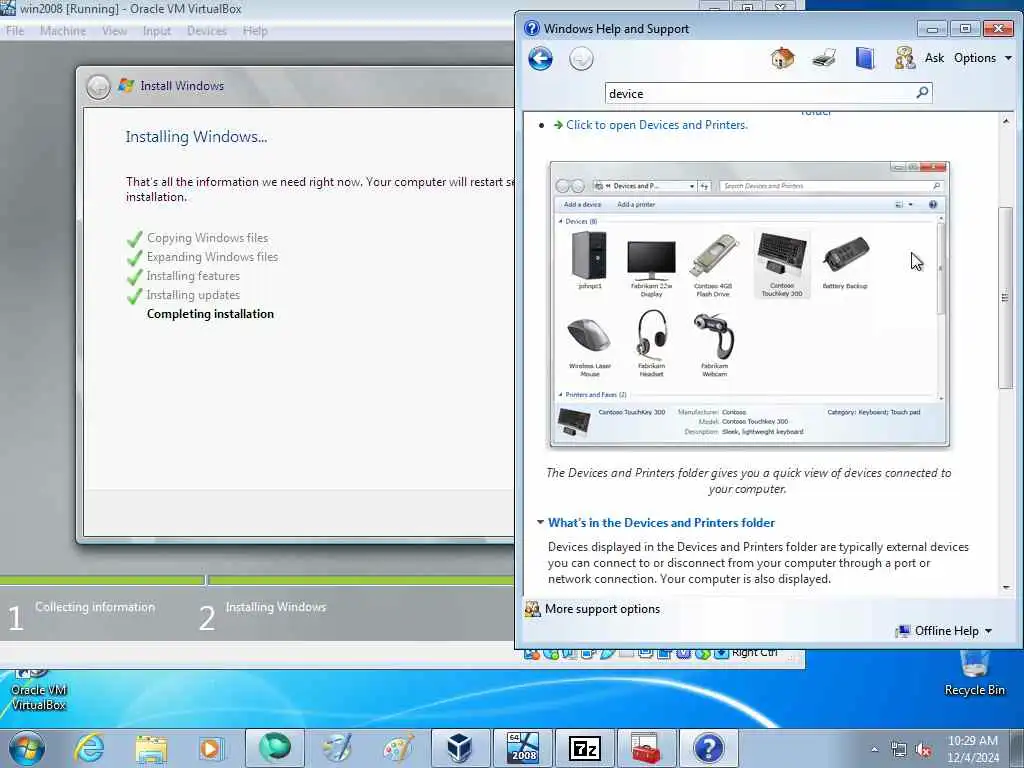Click the taskbar clock showing 10:29 AM

click(x=972, y=749)
